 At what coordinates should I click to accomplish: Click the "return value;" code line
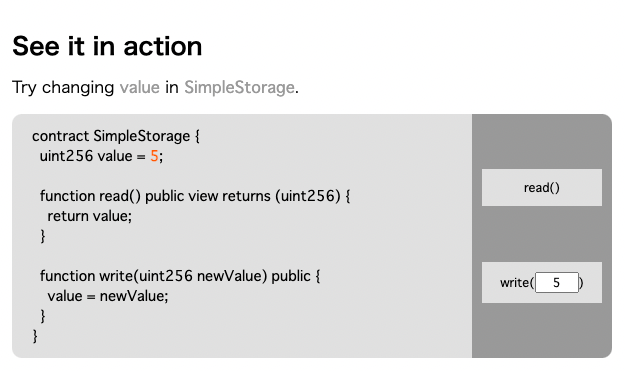coord(90,216)
